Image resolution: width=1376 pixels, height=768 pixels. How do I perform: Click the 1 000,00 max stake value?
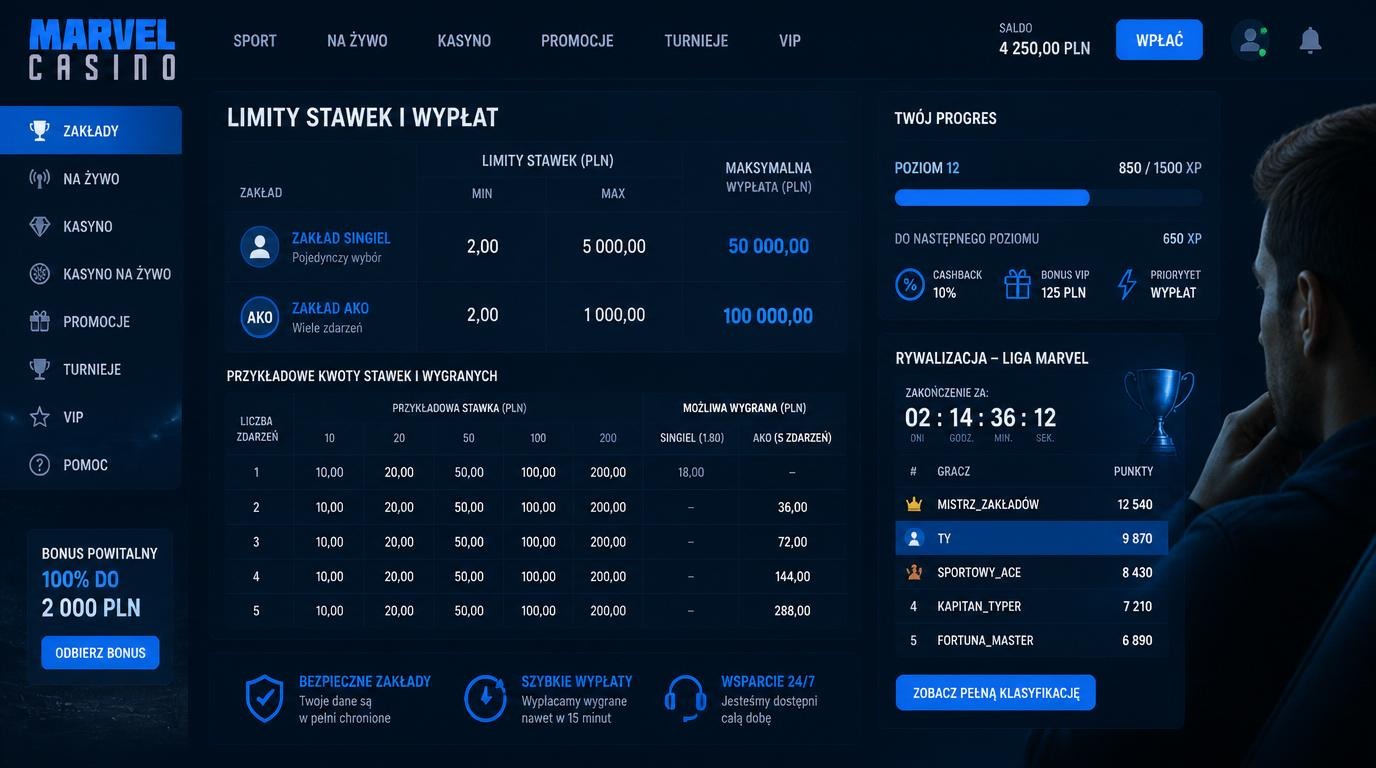tap(614, 315)
